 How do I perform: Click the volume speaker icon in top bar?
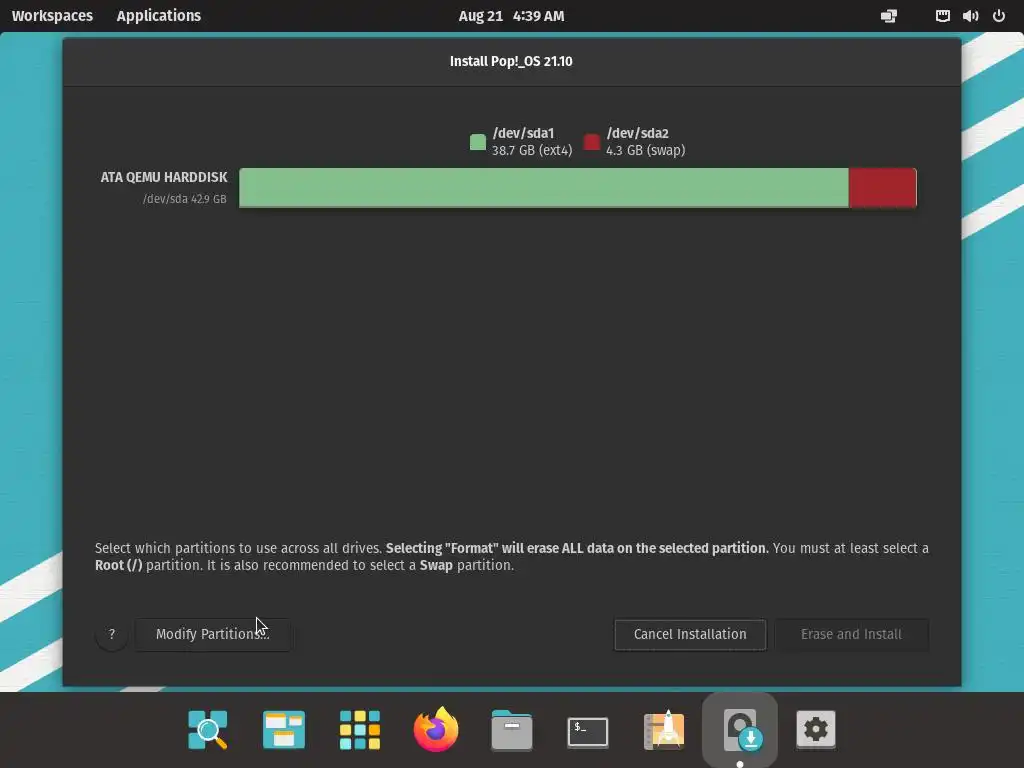[970, 16]
